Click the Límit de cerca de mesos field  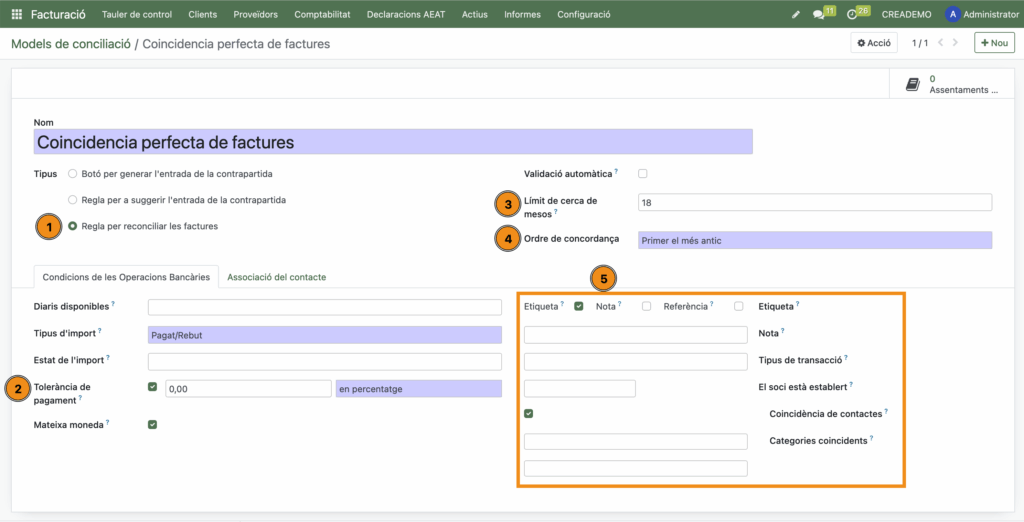814,202
